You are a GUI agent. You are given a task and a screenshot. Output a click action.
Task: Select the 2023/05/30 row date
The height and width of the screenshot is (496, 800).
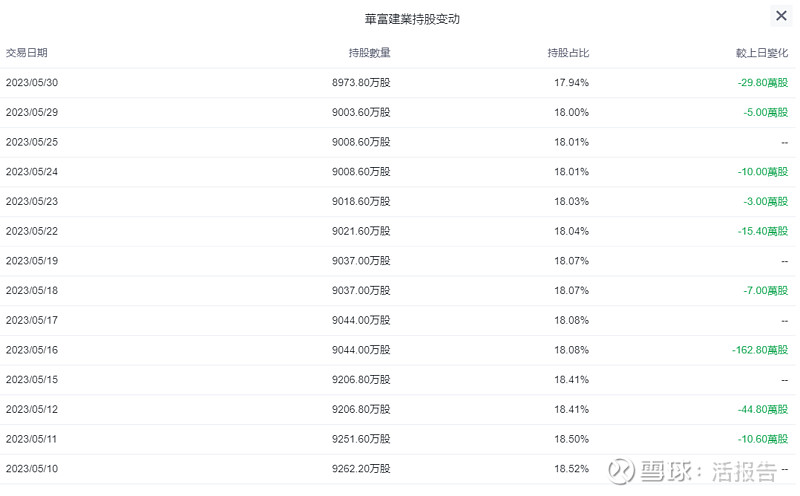coord(32,83)
